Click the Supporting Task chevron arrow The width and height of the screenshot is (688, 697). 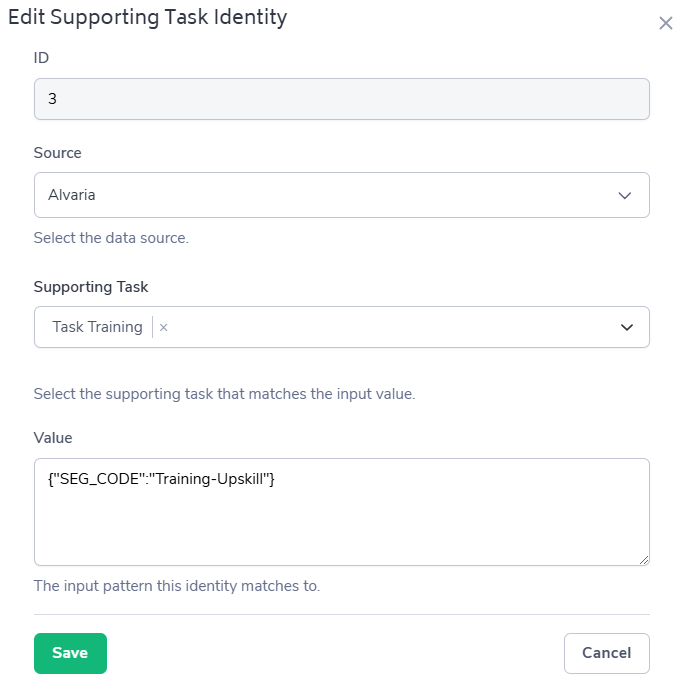click(627, 327)
